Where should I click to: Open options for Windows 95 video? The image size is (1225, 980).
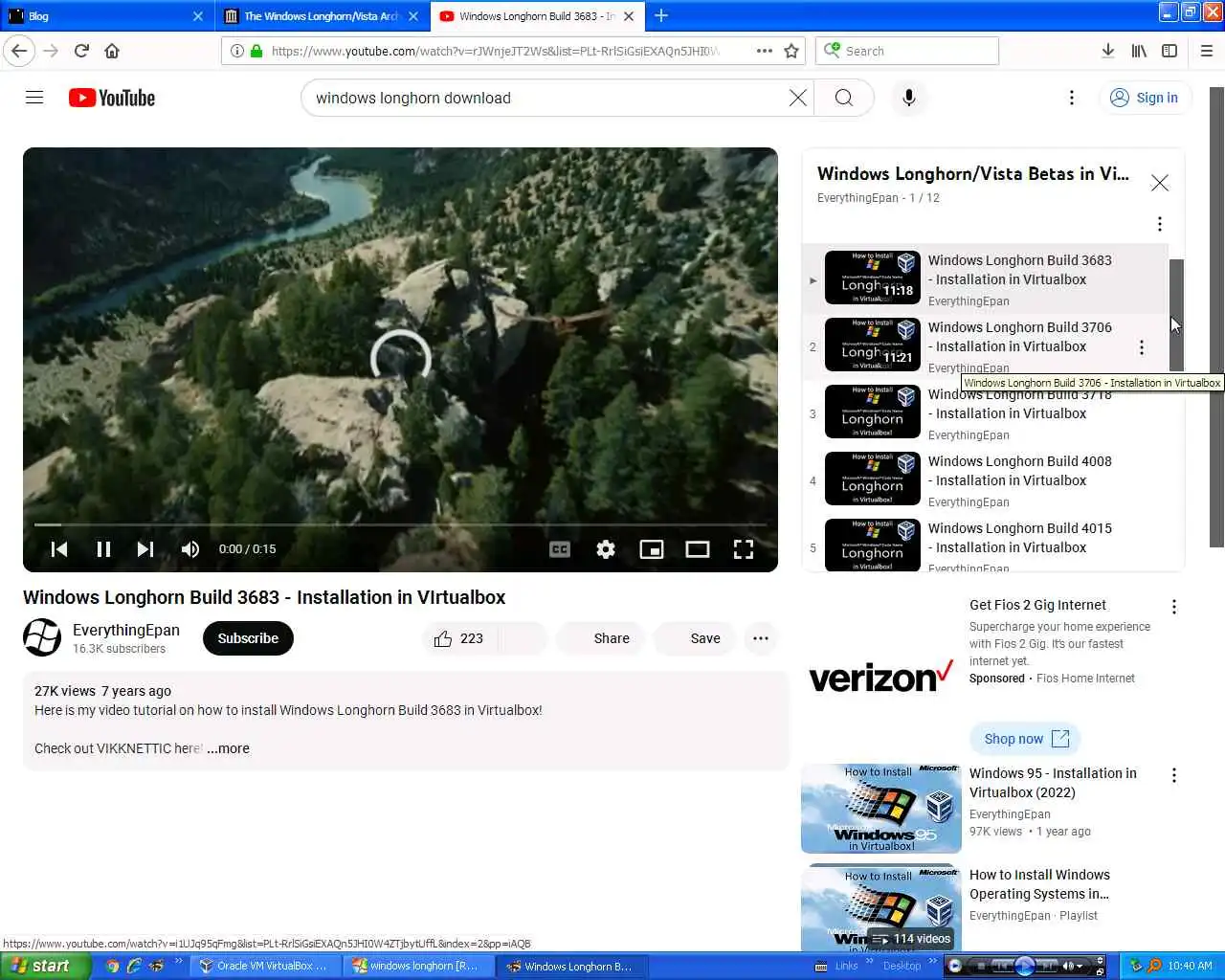[x=1174, y=775]
